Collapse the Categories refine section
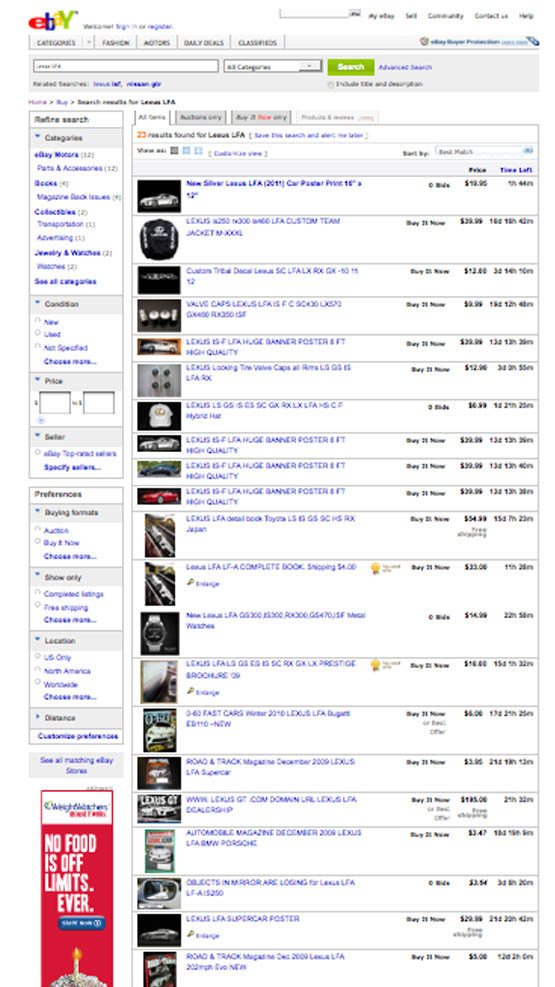This screenshot has width=555, height=987. point(38,137)
